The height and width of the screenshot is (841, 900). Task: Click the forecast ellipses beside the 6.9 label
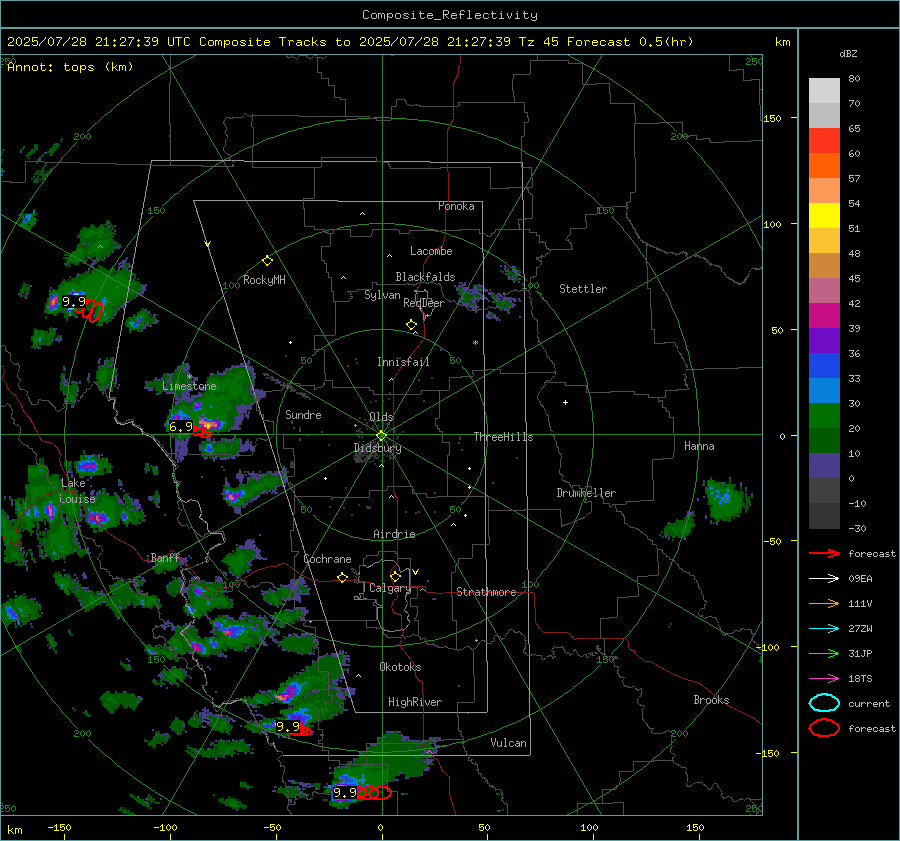tap(202, 431)
